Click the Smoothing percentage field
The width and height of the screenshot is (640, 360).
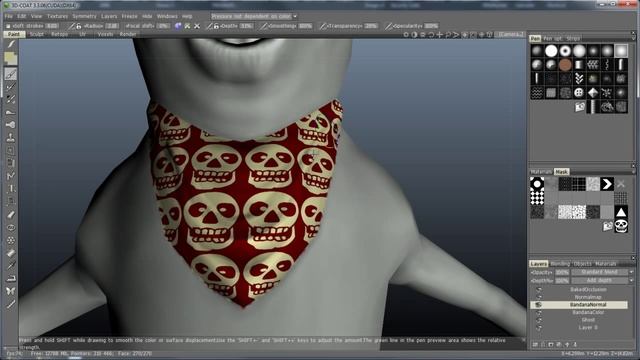[306, 26]
